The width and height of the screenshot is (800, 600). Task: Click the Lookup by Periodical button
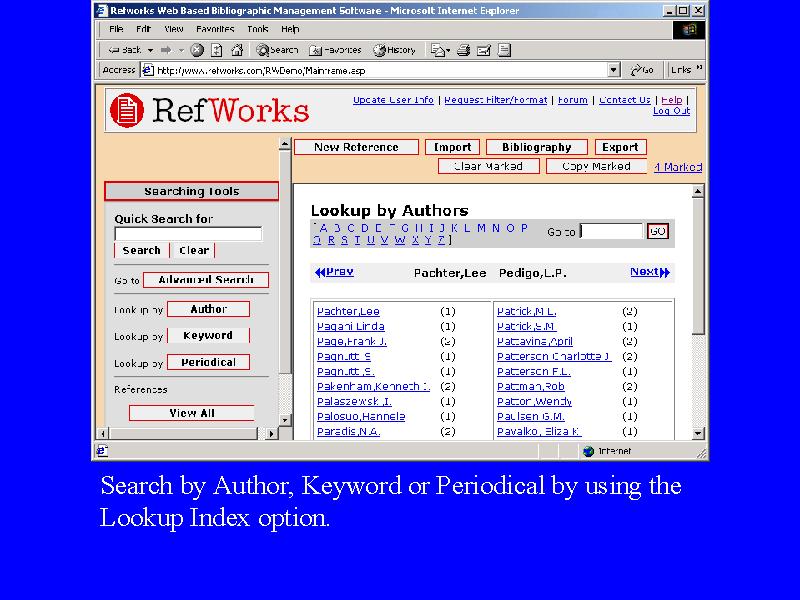click(x=208, y=362)
